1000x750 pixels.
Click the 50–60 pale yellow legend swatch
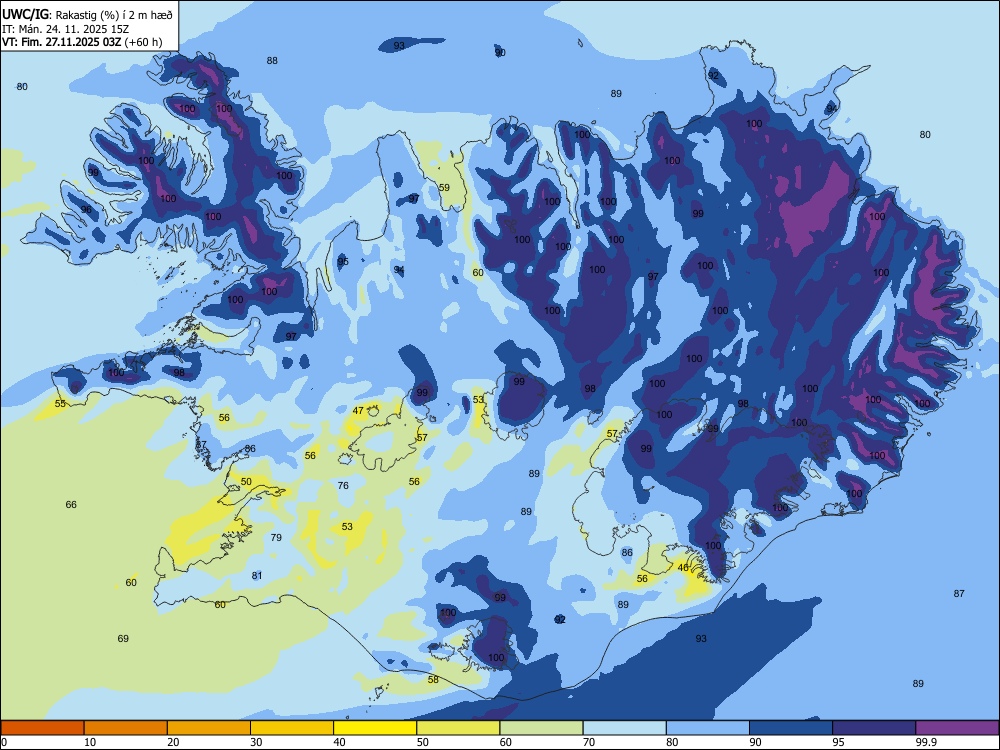(458, 728)
